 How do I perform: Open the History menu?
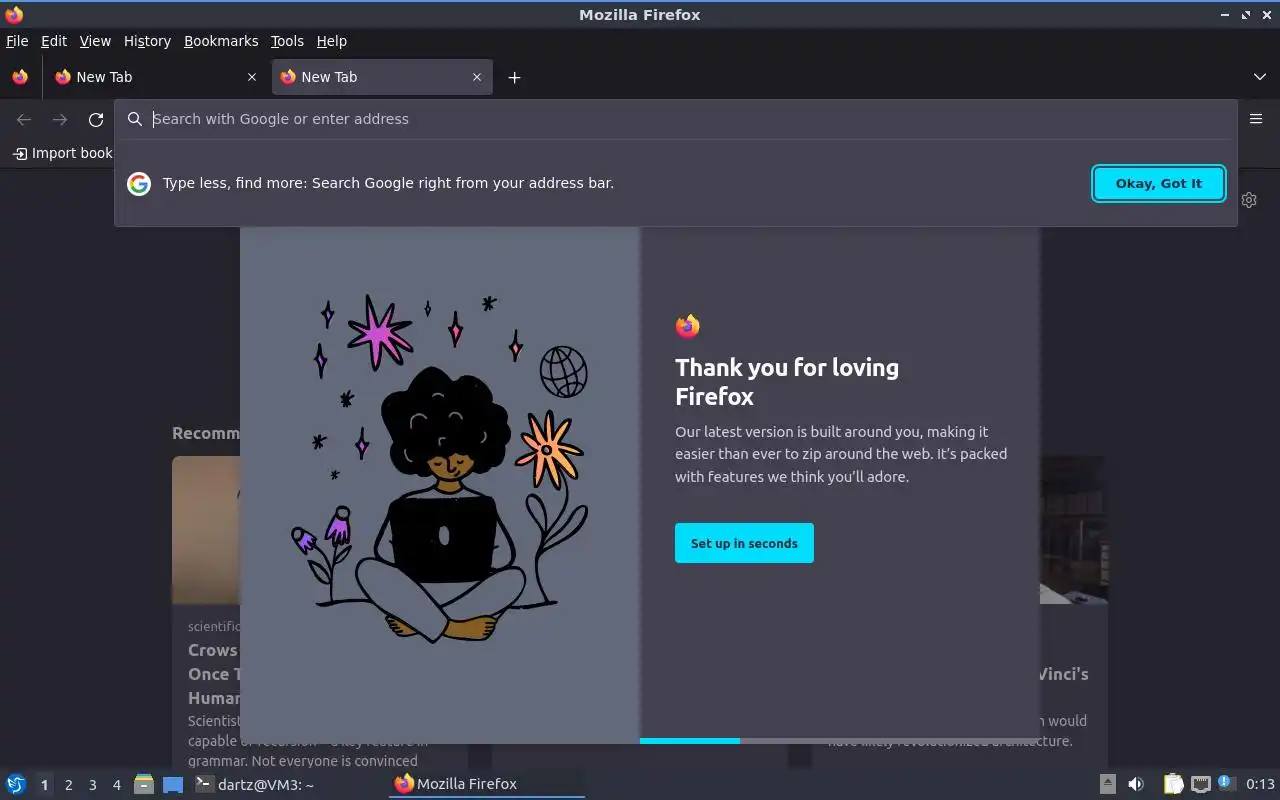coord(147,41)
